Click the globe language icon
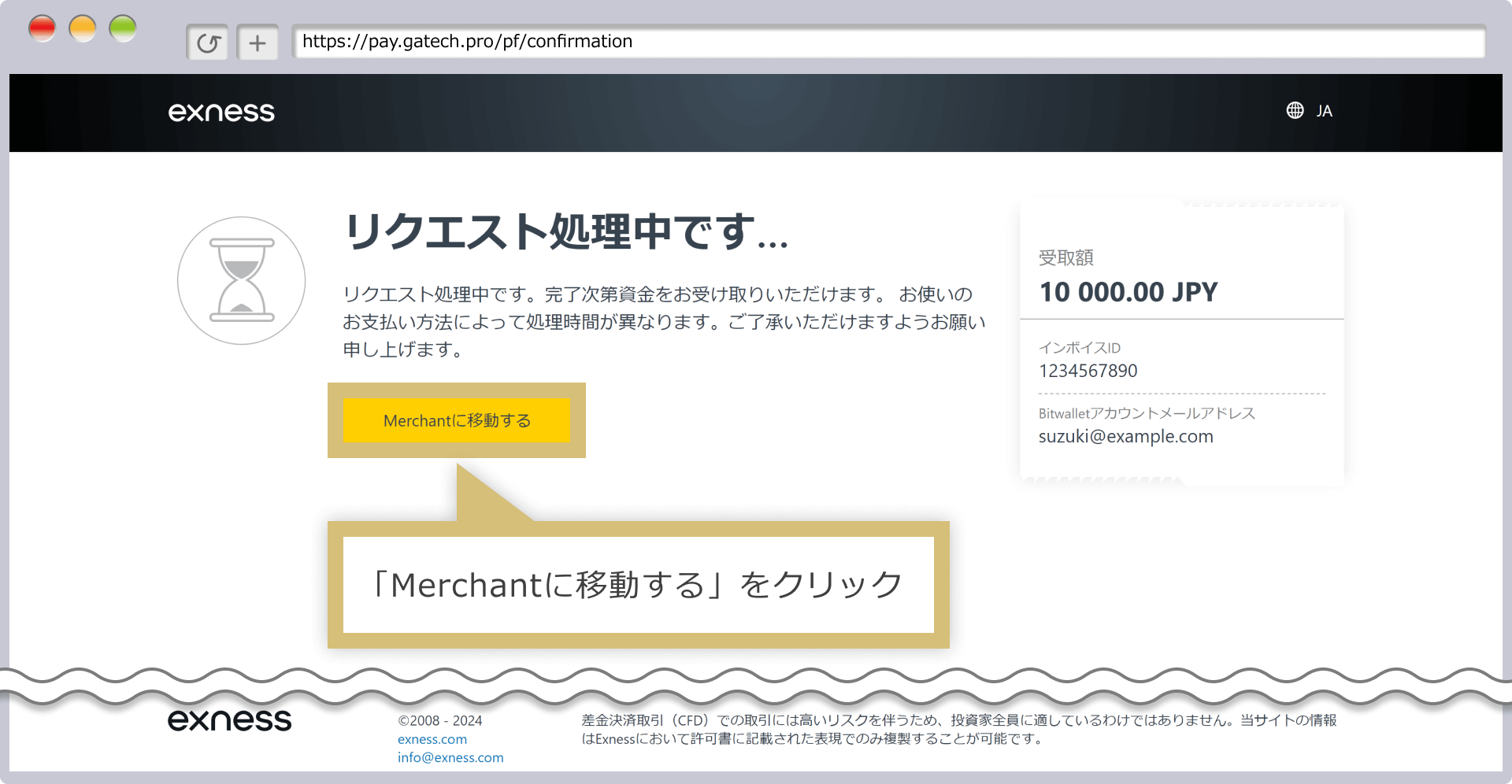1512x784 pixels. click(x=1295, y=110)
